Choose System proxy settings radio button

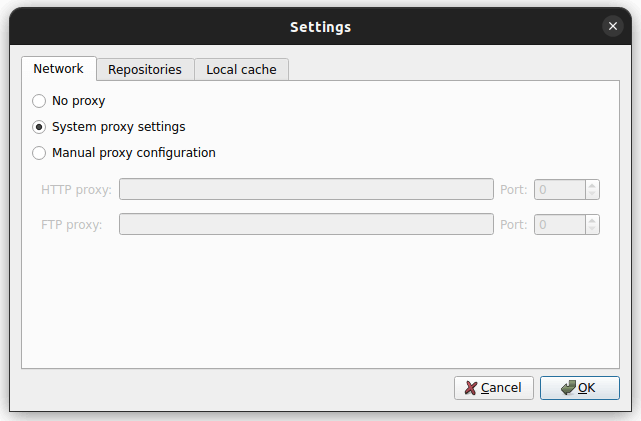(39, 127)
